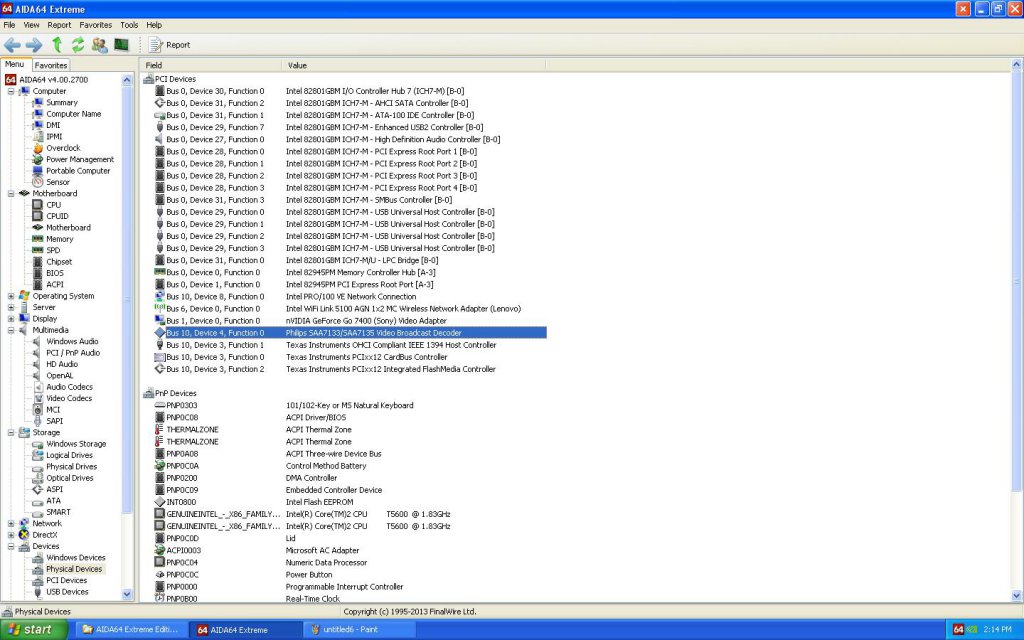Viewport: 1024px width, 640px height.
Task: Click the Windows Start button
Action: pyautogui.click(x=33, y=630)
